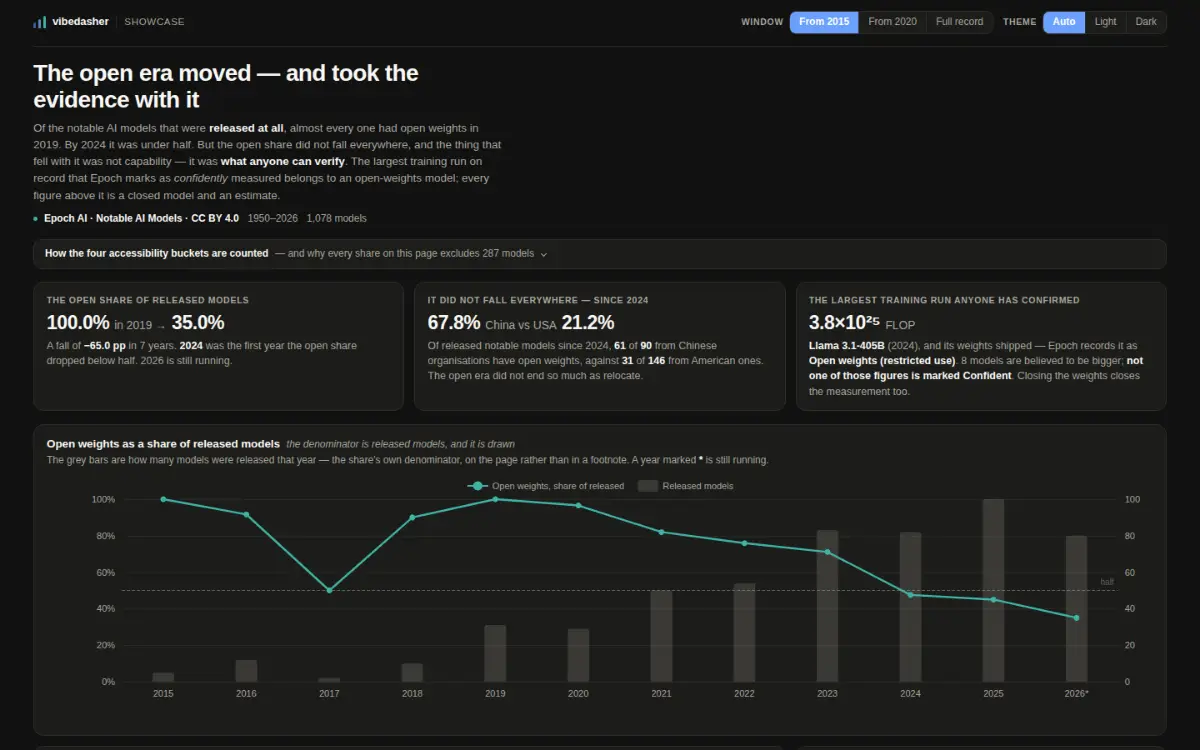Click 'THE LARGEST TRAINING RUN ANYONE HAS CONFIRMED' heading
The width and height of the screenshot is (1200, 750).
944,300
